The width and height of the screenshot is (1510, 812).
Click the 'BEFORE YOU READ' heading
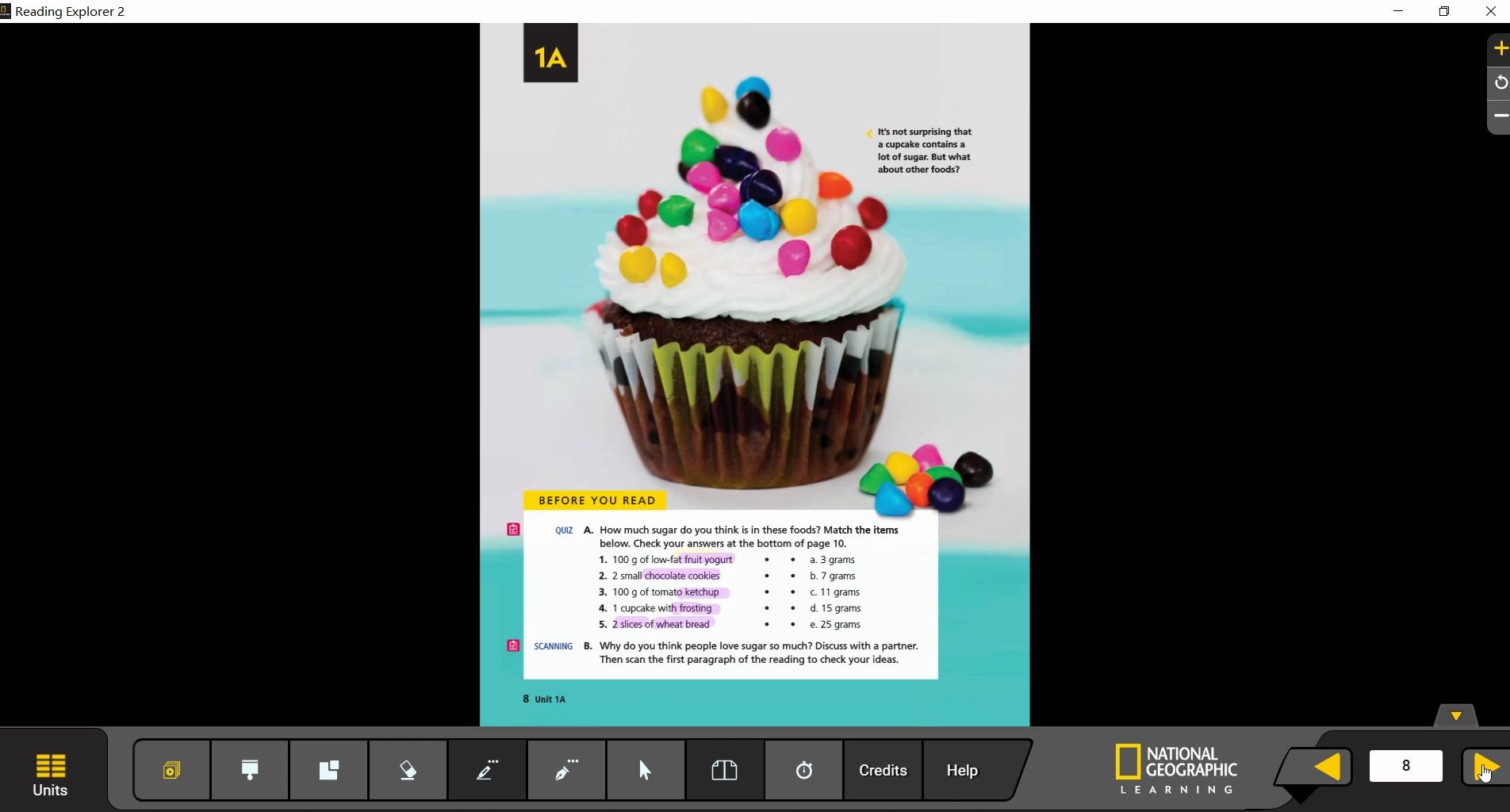click(x=596, y=500)
